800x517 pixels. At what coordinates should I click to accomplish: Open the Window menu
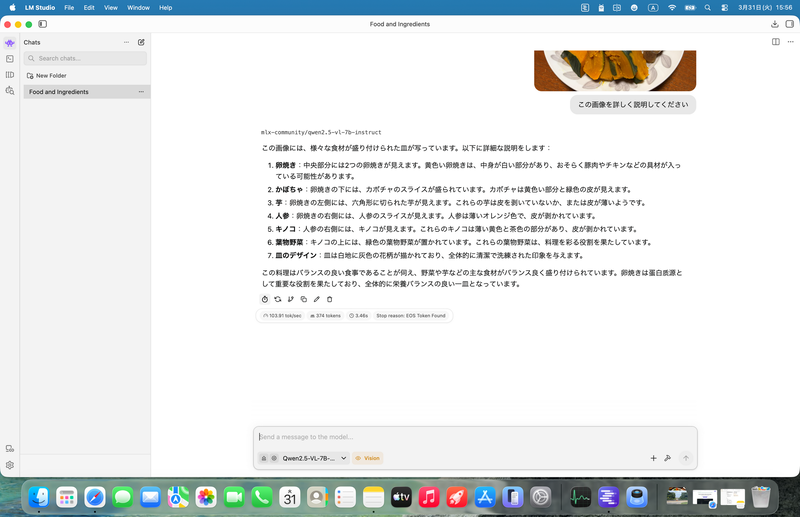point(138,8)
